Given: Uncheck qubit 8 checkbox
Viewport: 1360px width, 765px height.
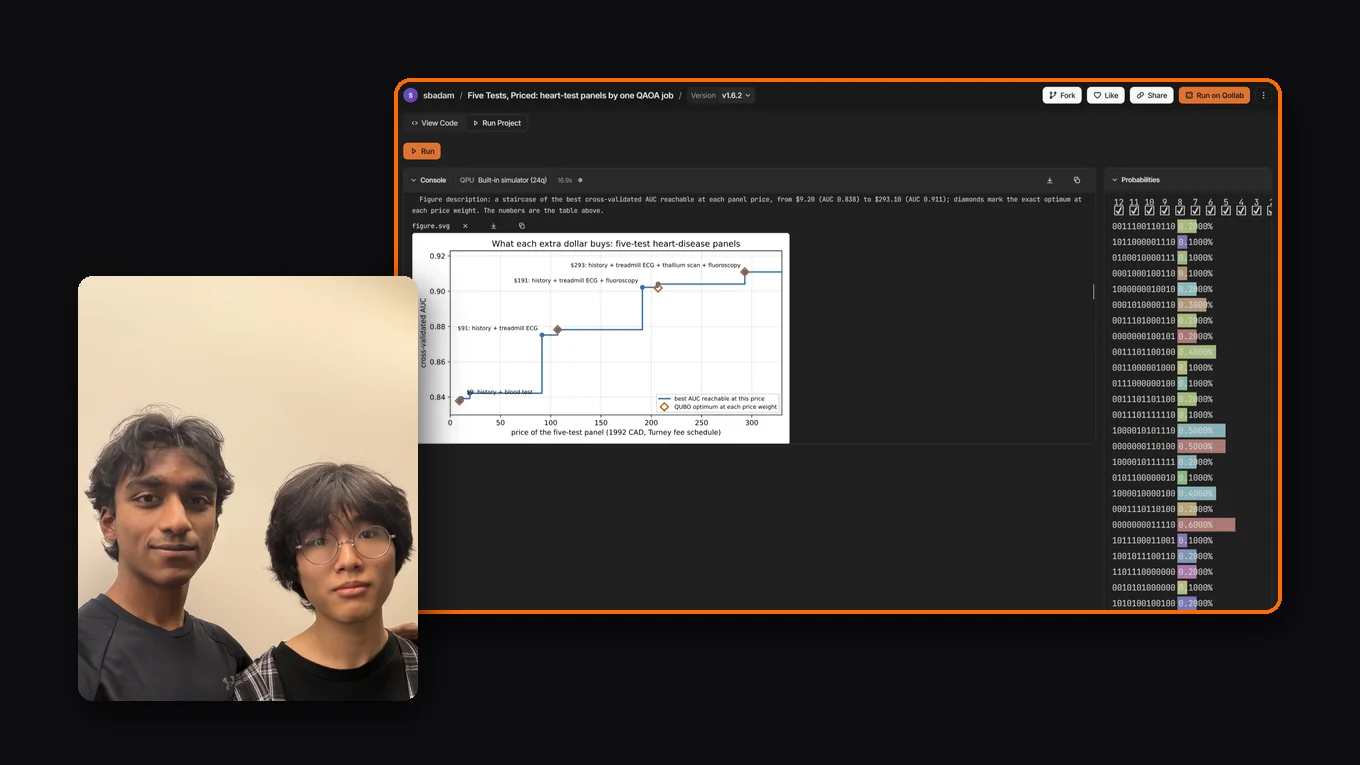Looking at the screenshot, I should pyautogui.click(x=1180, y=210).
